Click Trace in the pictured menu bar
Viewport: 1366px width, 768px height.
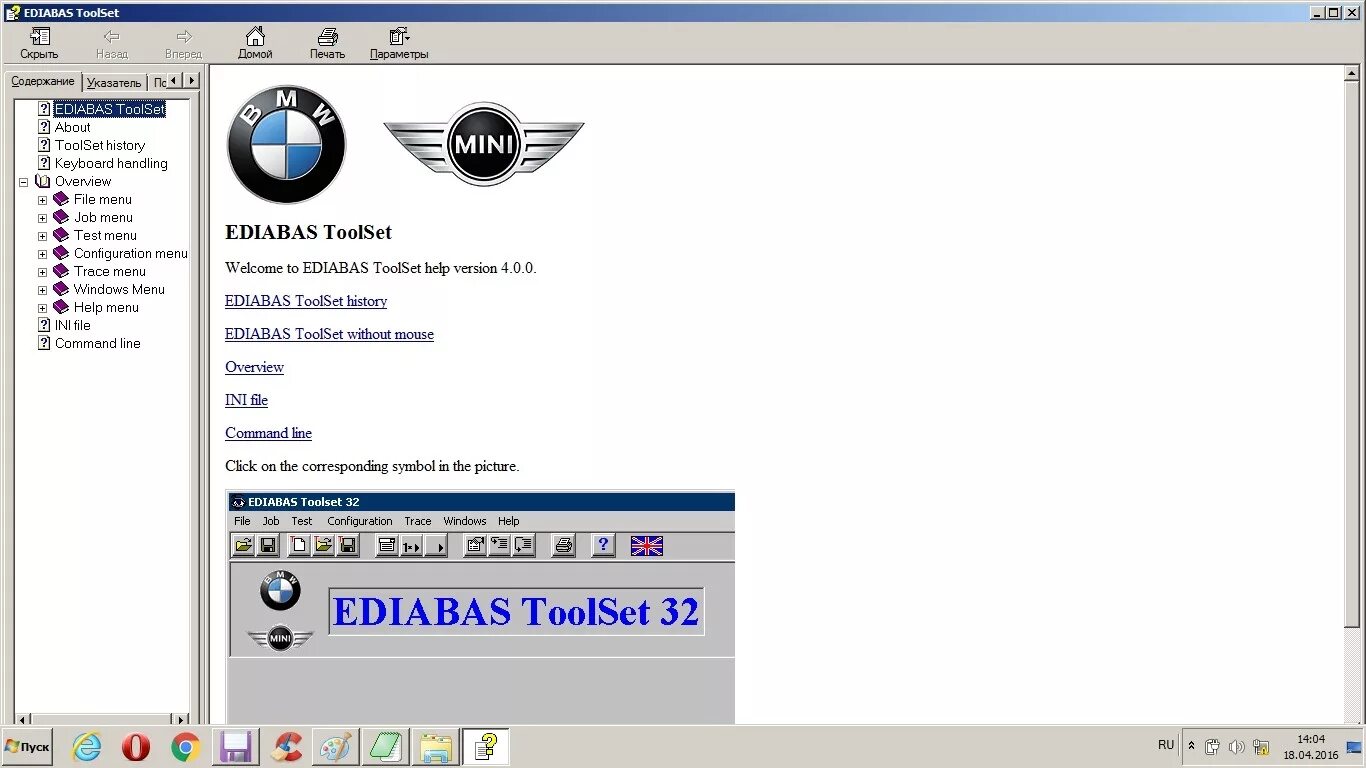pyautogui.click(x=418, y=521)
